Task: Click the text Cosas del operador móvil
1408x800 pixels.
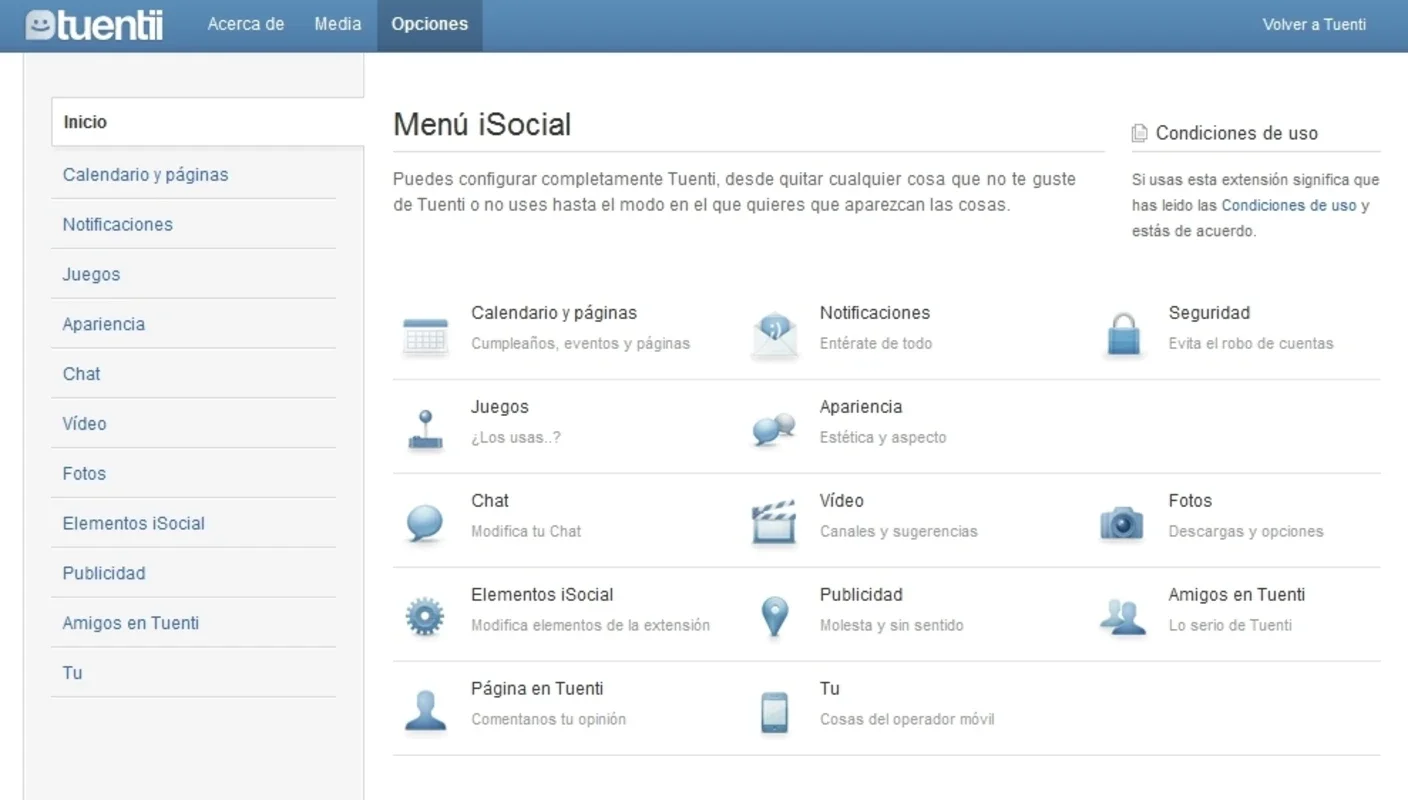Action: tap(907, 719)
